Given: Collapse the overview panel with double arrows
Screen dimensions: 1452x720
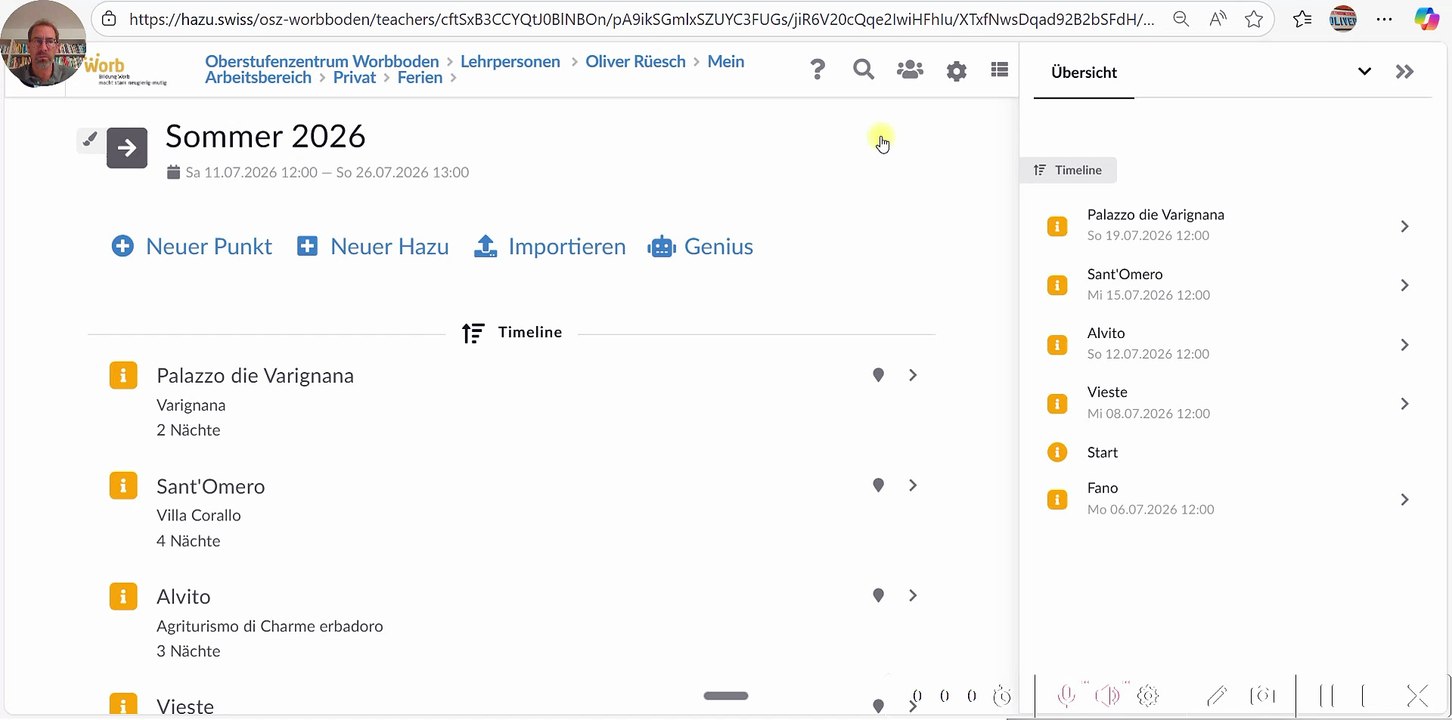Looking at the screenshot, I should 1405,71.
